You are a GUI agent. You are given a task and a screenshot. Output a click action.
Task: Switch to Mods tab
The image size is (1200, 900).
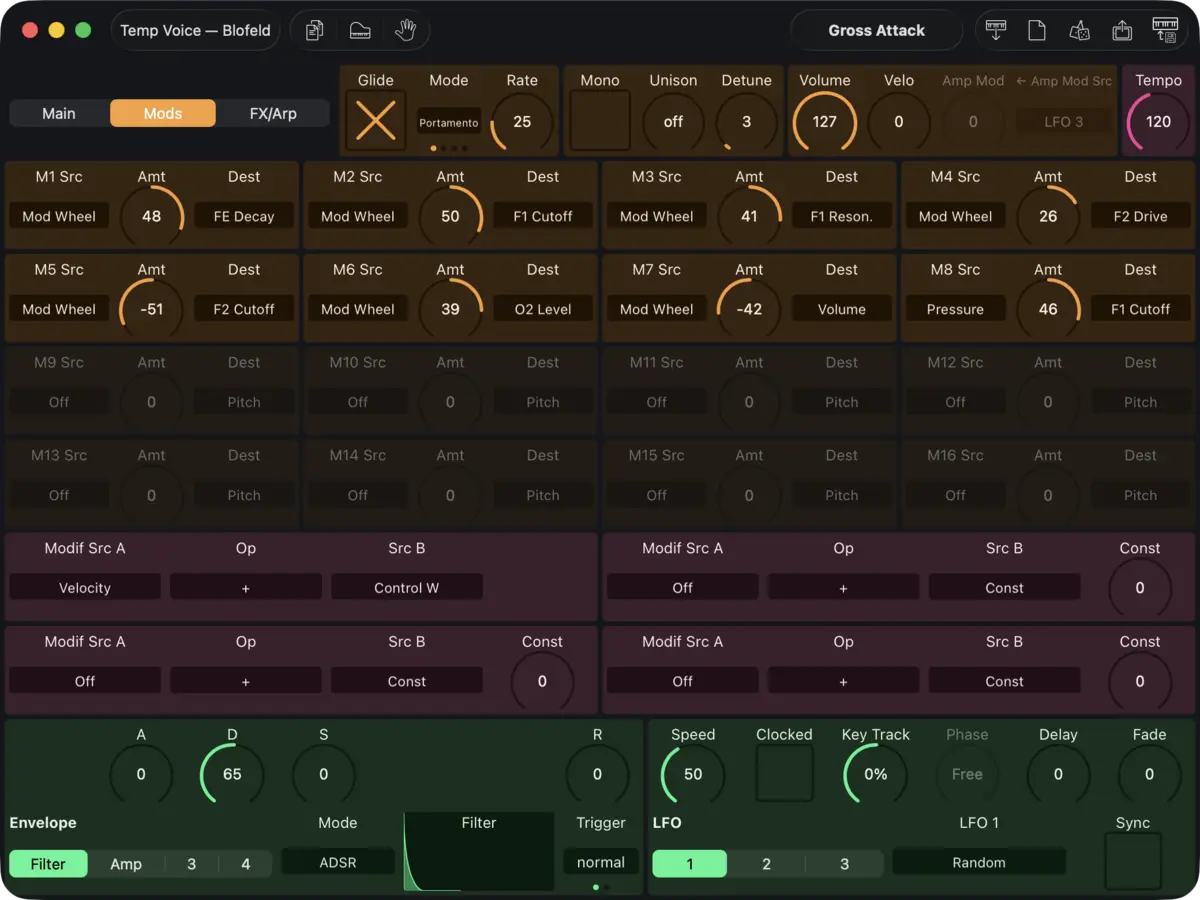pos(163,113)
